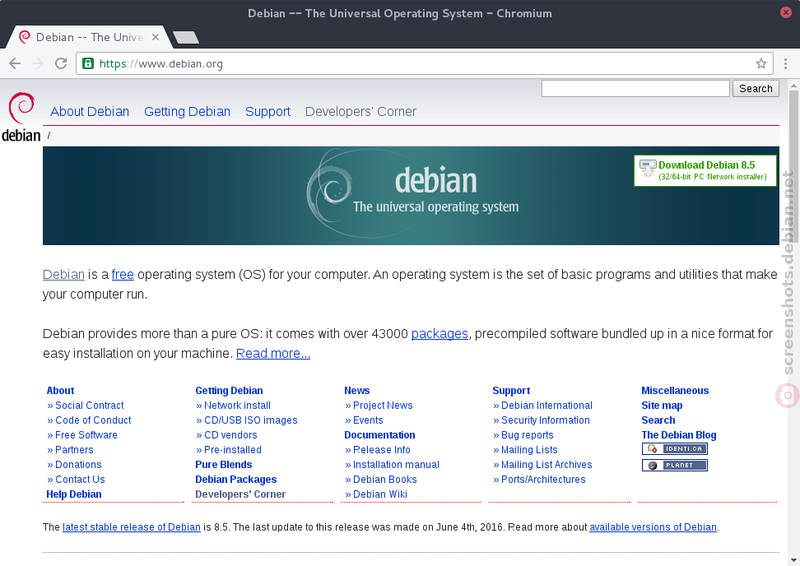Open the Pure Blends link
Image resolution: width=800 pixels, height=566 pixels.
point(223,465)
